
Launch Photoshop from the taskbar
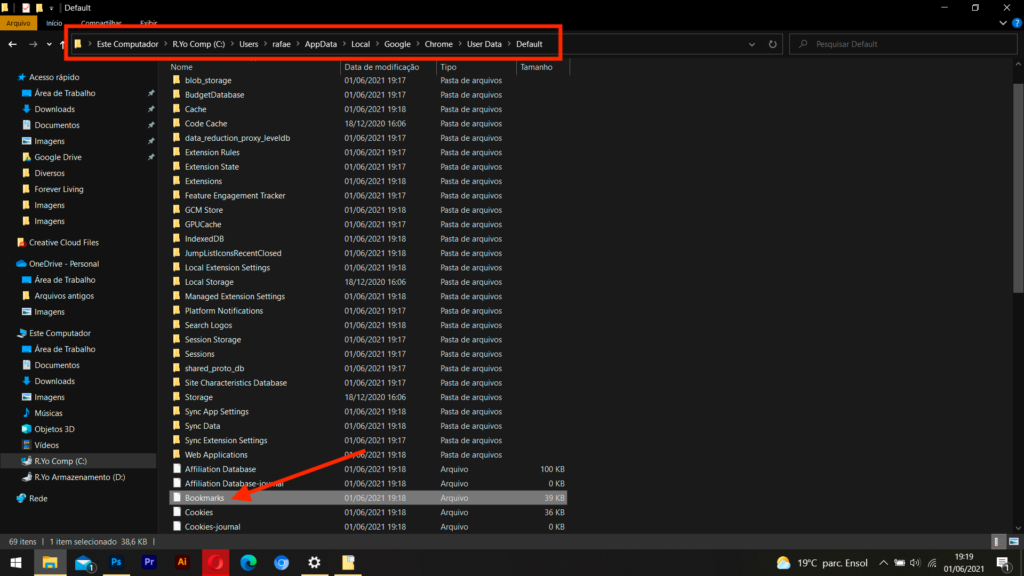116,562
